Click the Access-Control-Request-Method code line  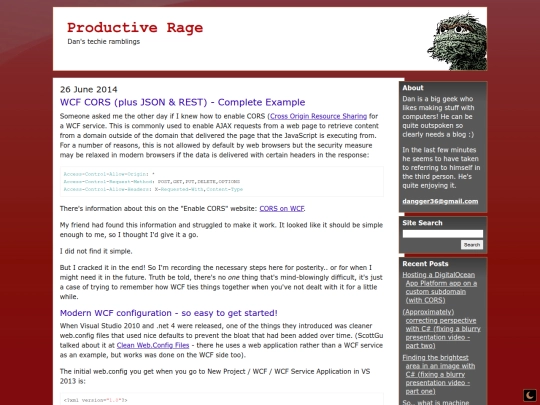[x=152, y=182]
